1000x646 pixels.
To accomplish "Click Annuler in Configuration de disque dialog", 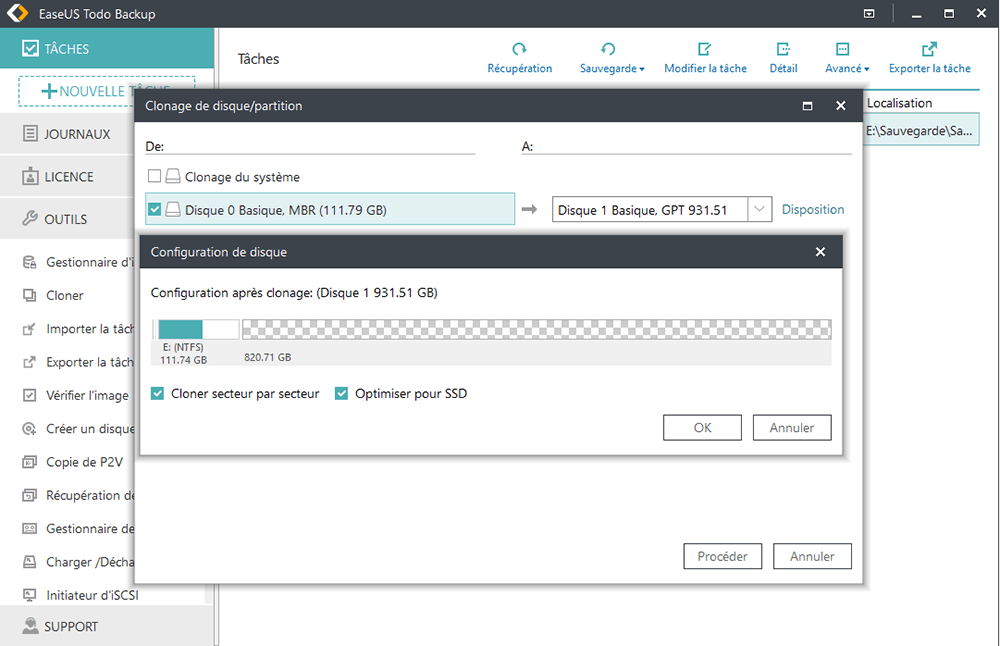I will [792, 427].
